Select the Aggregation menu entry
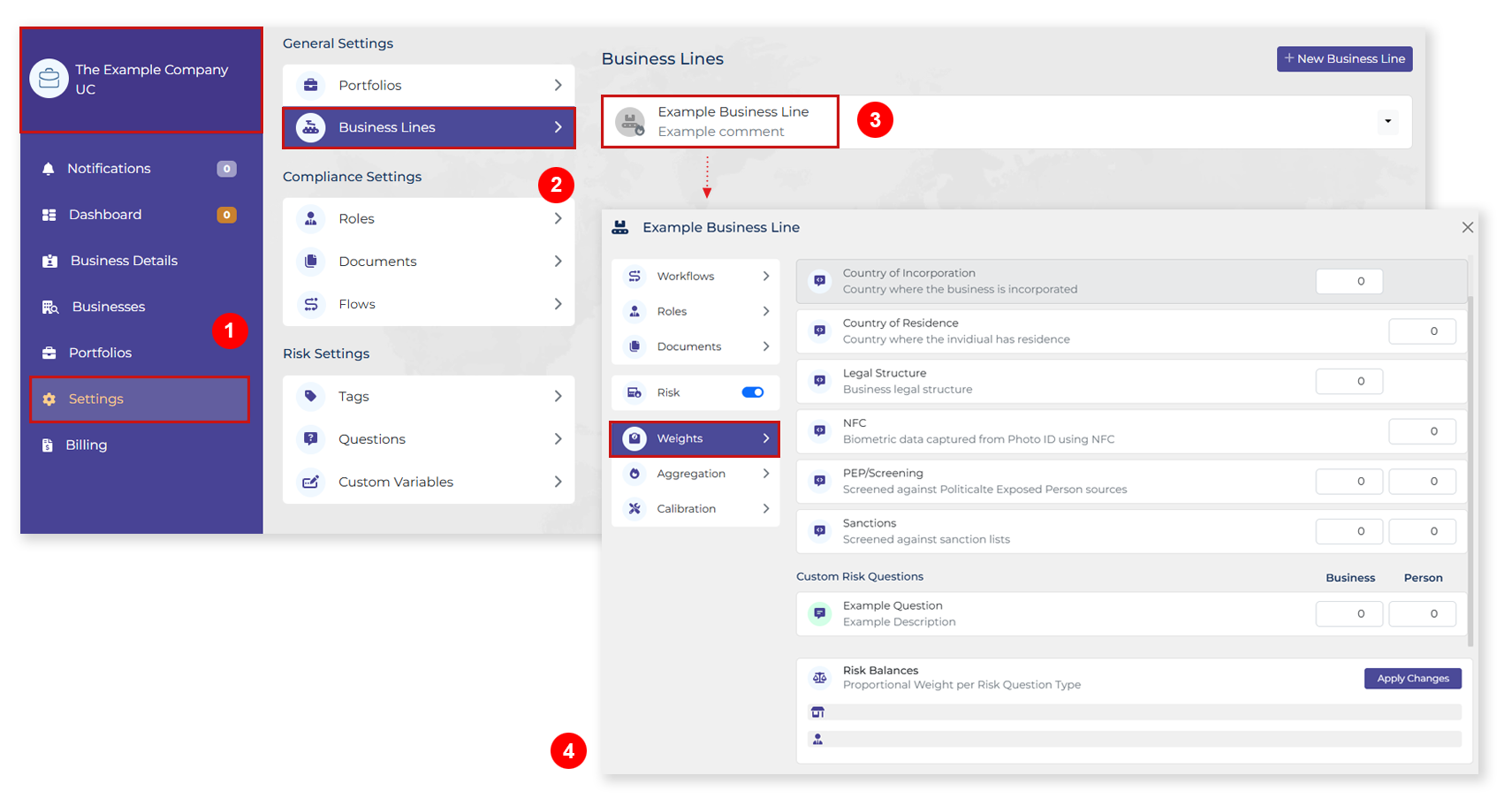Screen dimensions: 1512x806 click(695, 474)
